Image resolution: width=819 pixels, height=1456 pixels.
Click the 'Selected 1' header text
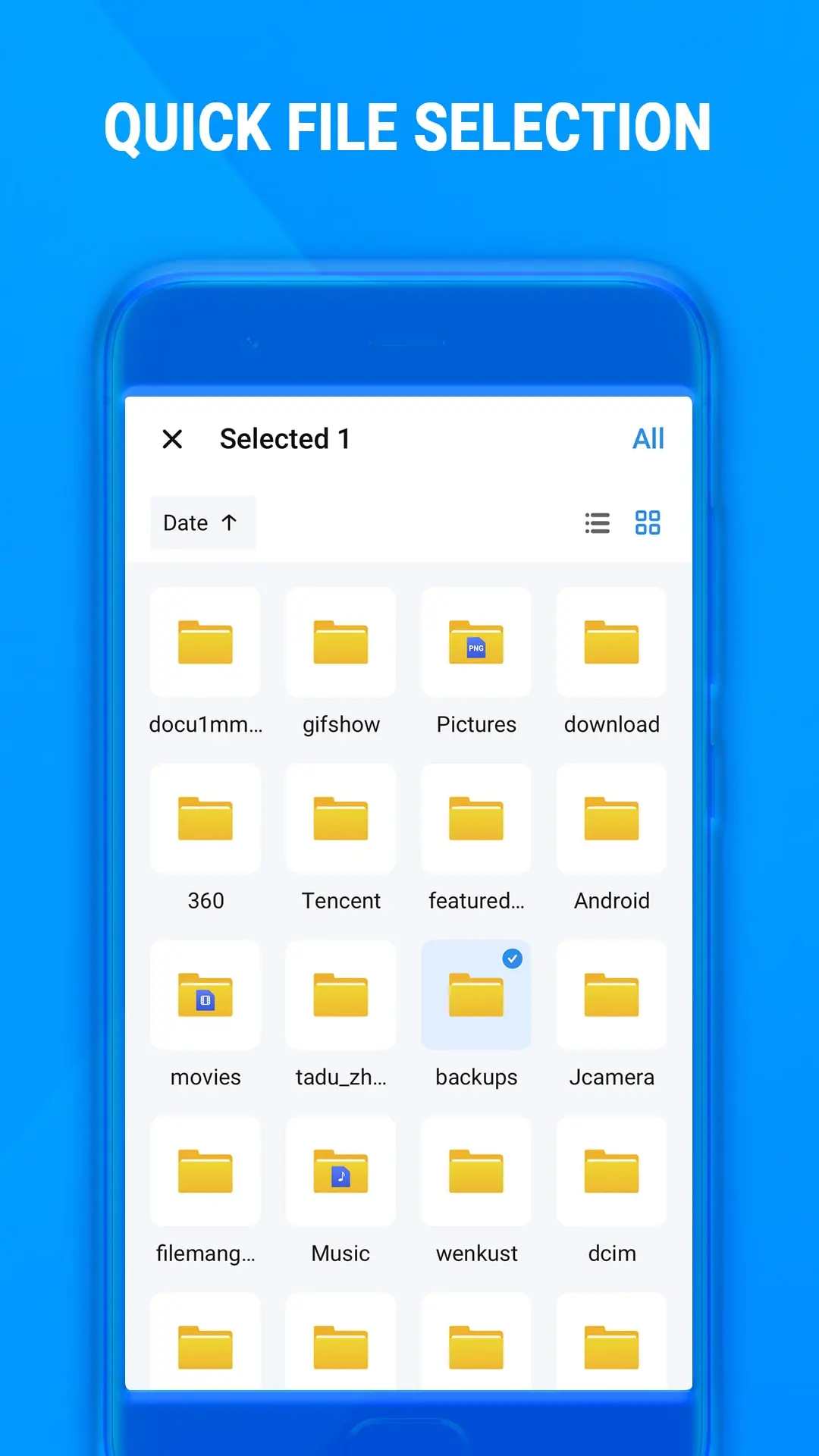pyautogui.click(x=285, y=438)
